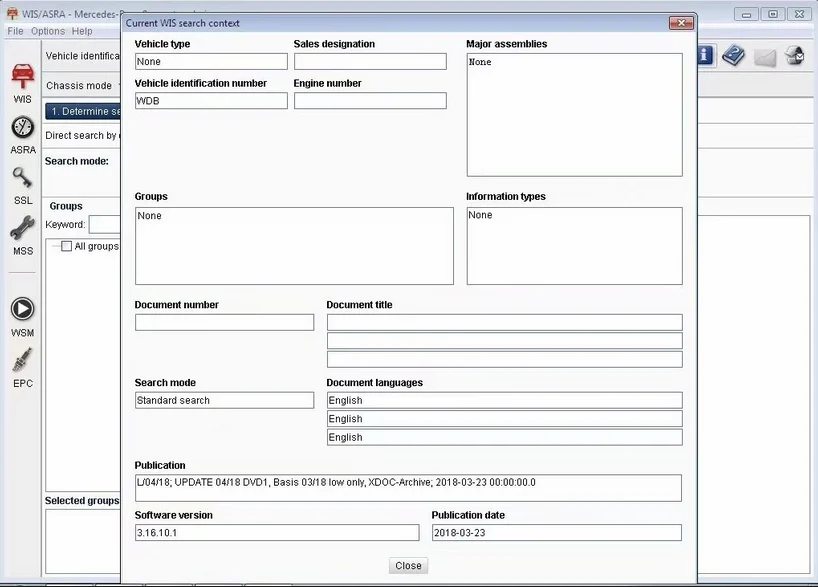Viewport: 818px width, 587px height.
Task: Open the Help menu
Action: [82, 31]
